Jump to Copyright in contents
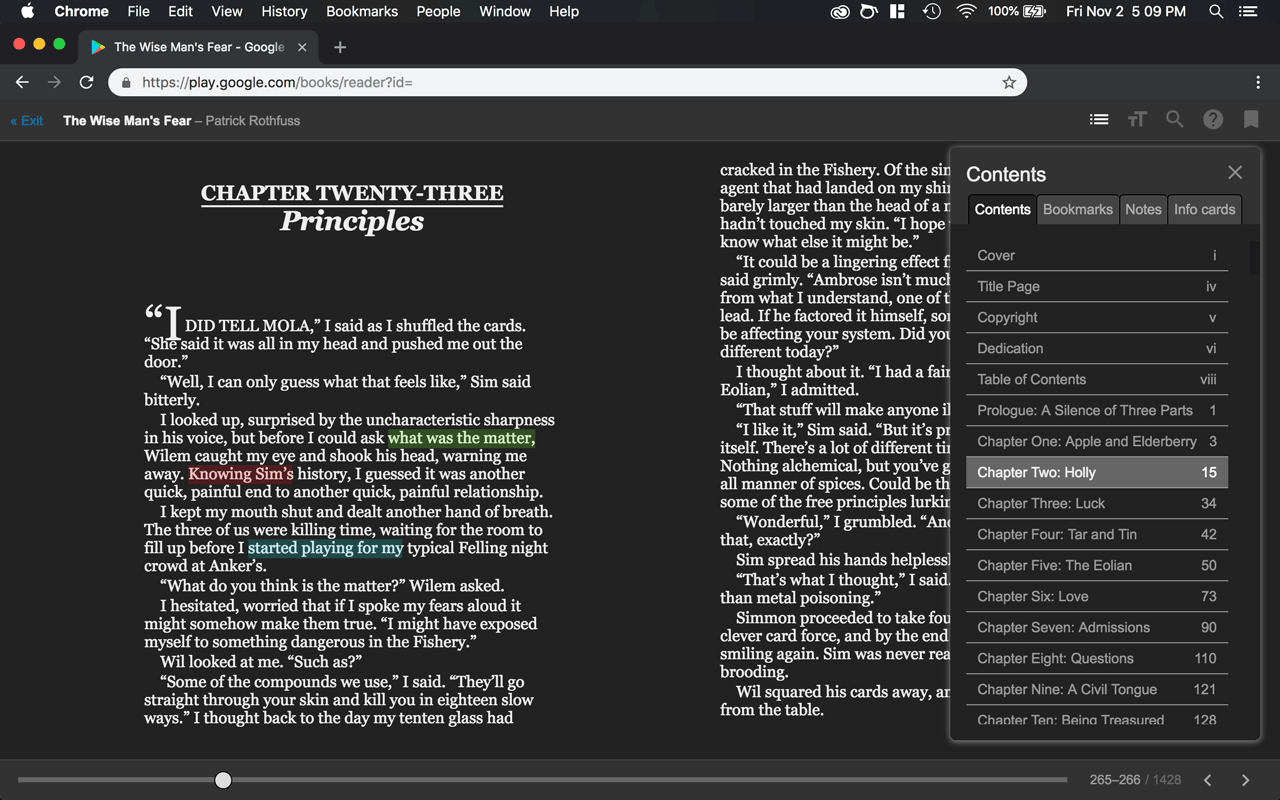This screenshot has width=1280, height=800. tap(1097, 317)
